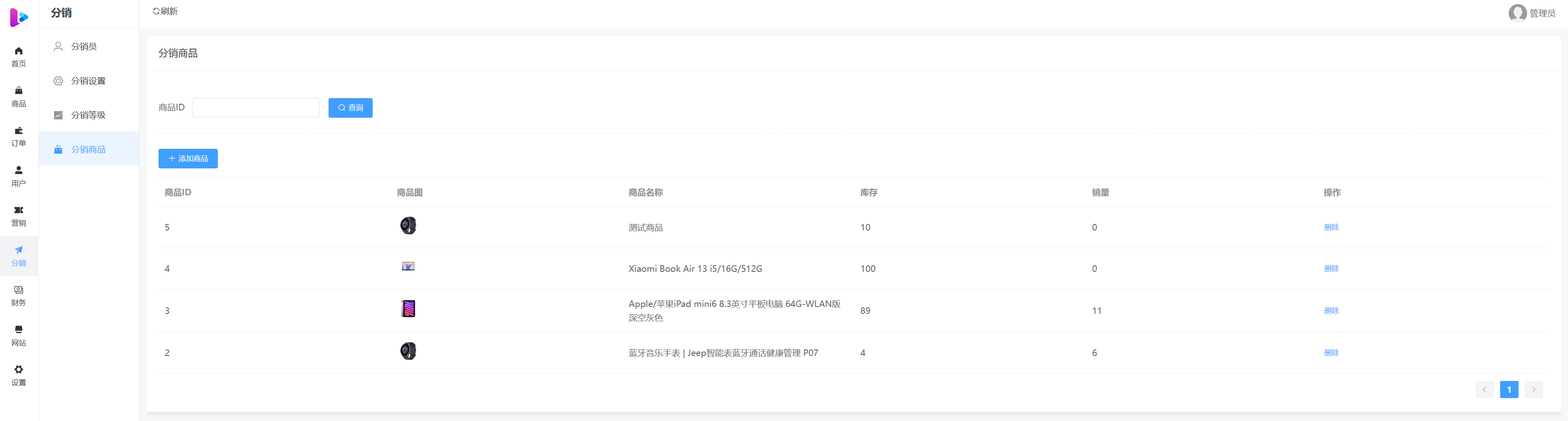
Task: Click 刷新 to refresh the page
Action: coord(165,11)
